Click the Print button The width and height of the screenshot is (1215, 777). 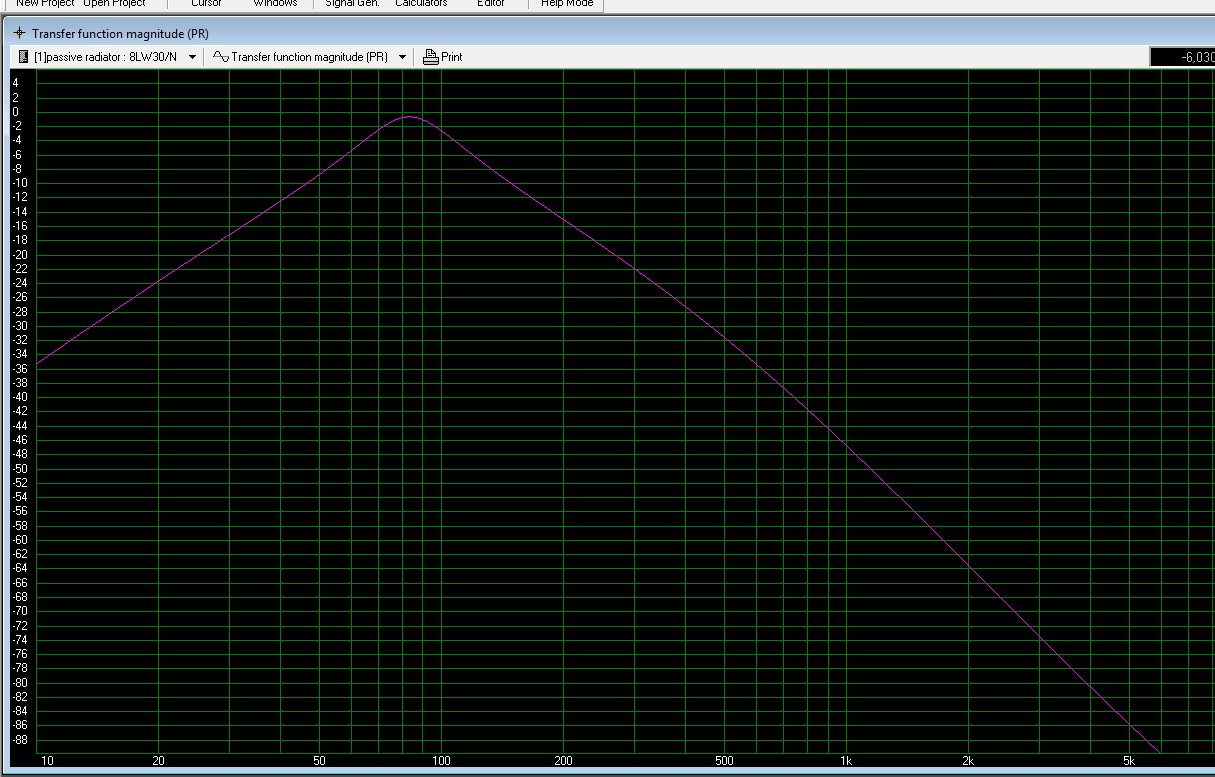point(443,57)
